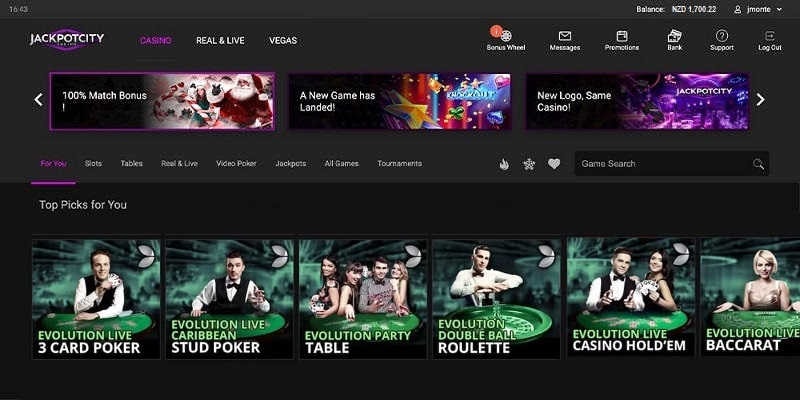Viewport: 800px width, 400px height.
Task: Open the Promotions icon
Action: [621, 36]
